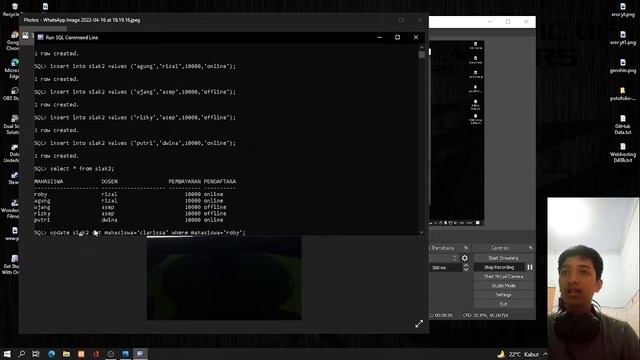Pop out the Scene Transitions dock
This screenshot has width=640, height=360.
(x=466, y=248)
